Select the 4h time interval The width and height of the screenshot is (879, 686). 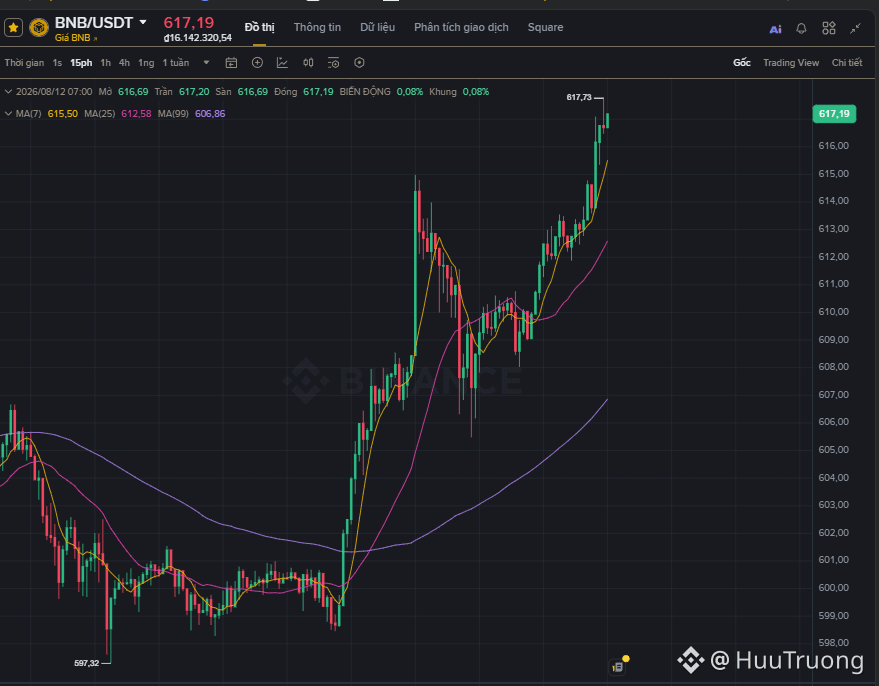coord(124,63)
